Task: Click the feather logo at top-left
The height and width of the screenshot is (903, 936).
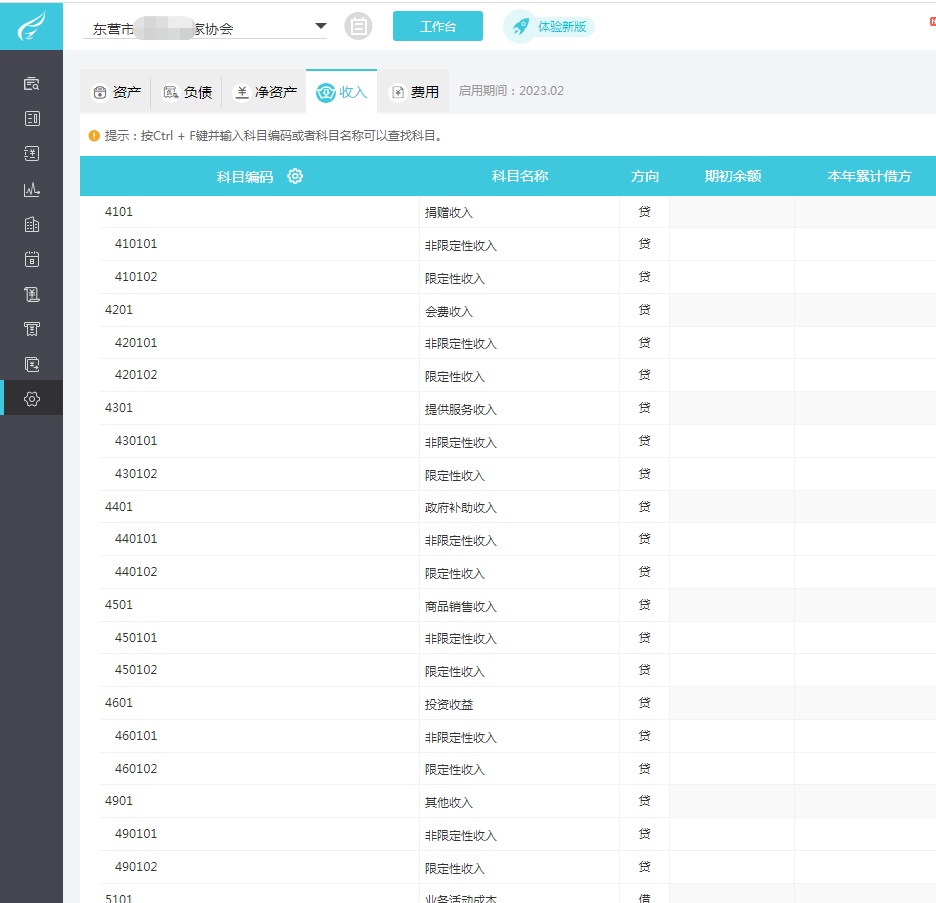Action: pyautogui.click(x=31, y=26)
